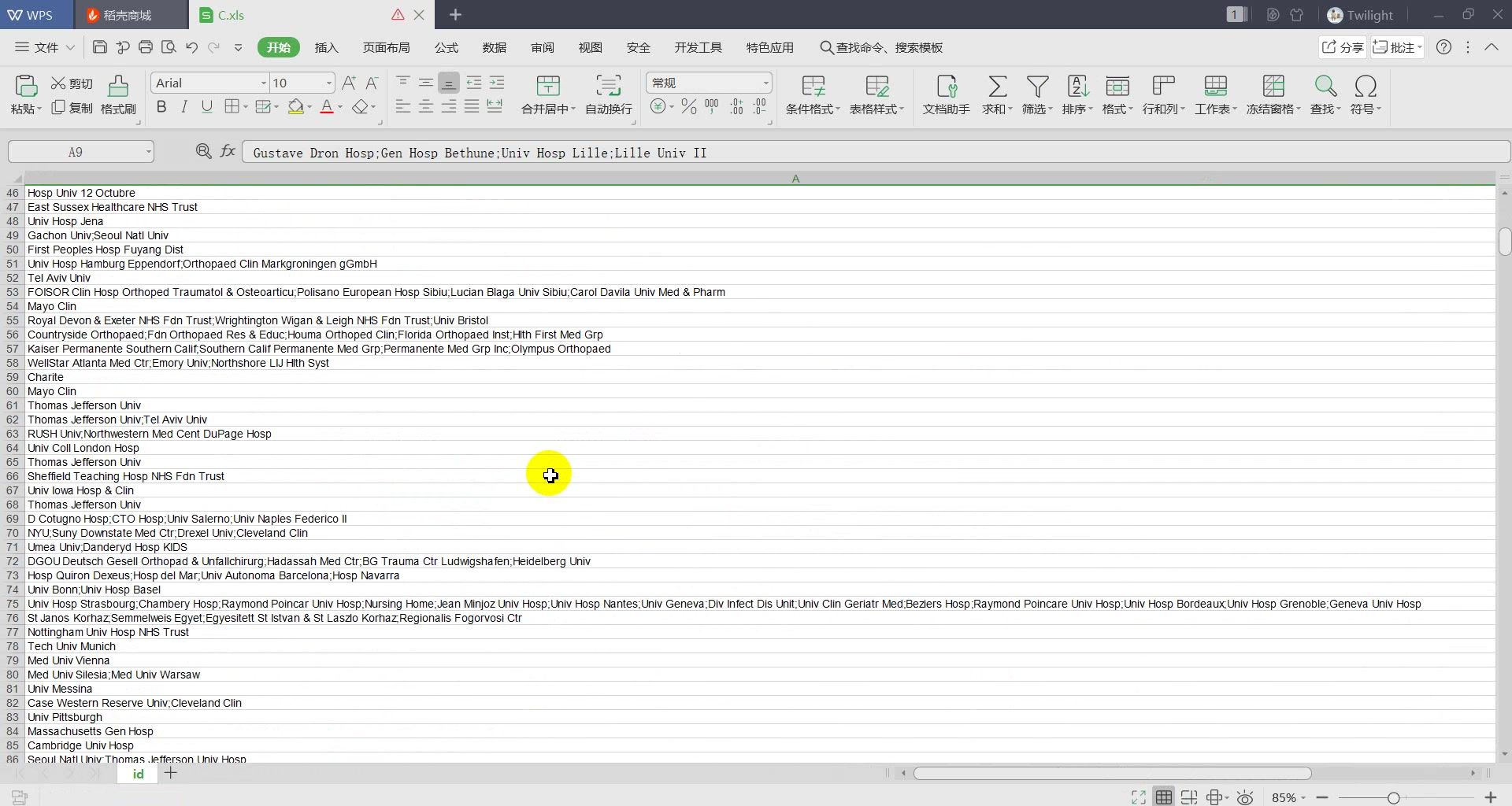Switch to the 插入 tab
This screenshot has width=1512, height=806.
pos(326,47)
